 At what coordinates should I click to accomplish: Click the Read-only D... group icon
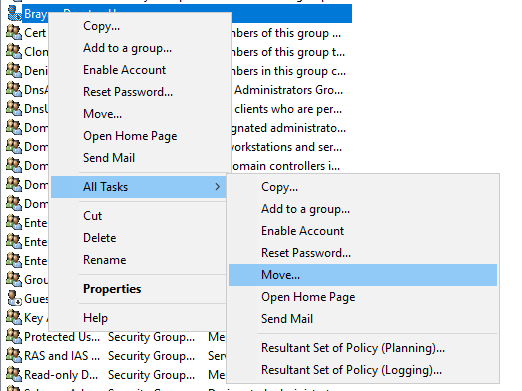[14, 374]
